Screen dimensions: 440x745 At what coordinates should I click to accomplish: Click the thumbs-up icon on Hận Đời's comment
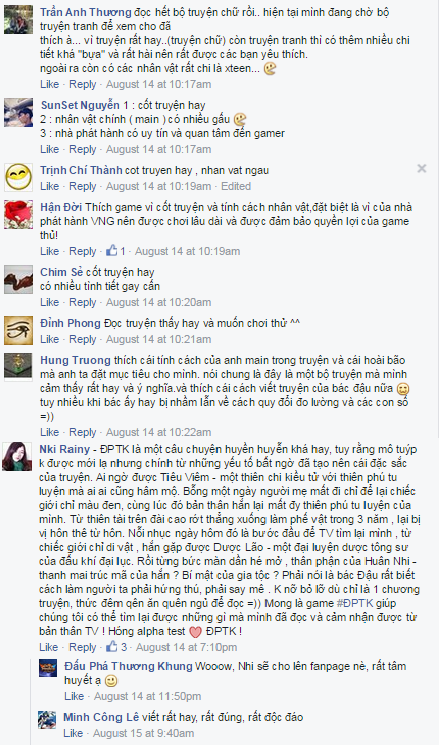coord(112,251)
